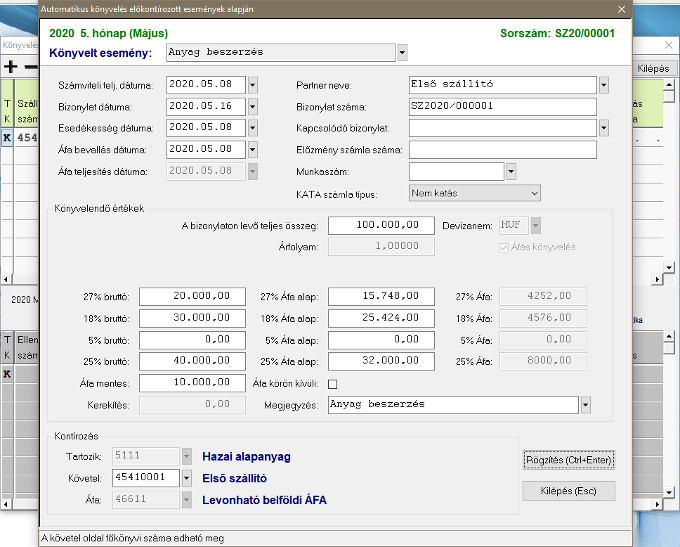The height and width of the screenshot is (547, 680).
Task: Expand the Bizonylat dátuma date dropdown arrow
Action: coord(253,106)
